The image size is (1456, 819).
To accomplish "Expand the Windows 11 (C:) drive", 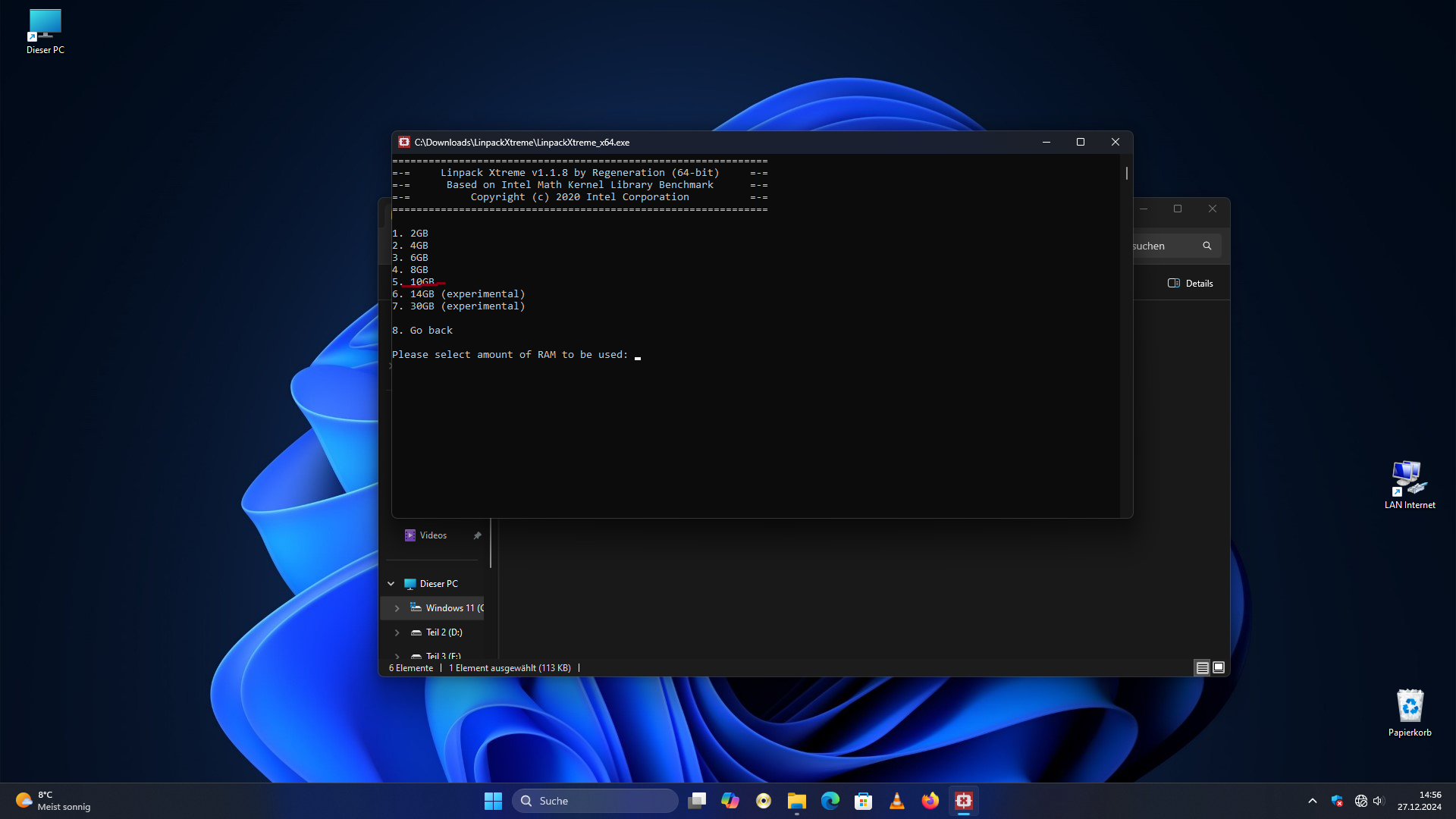I will [397, 608].
